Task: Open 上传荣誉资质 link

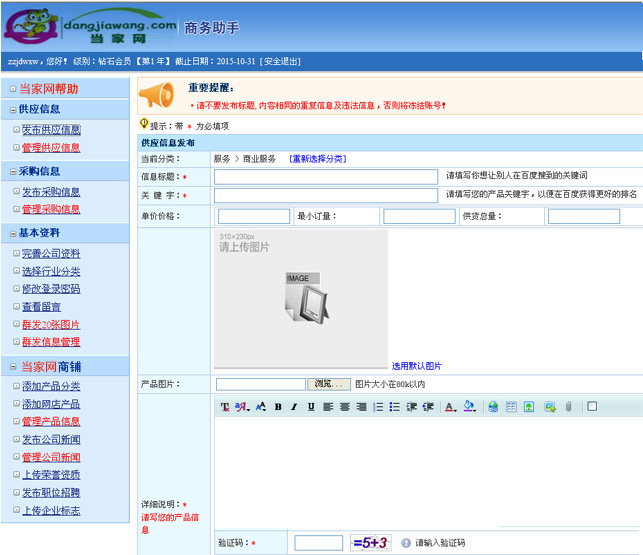Action: click(x=51, y=475)
